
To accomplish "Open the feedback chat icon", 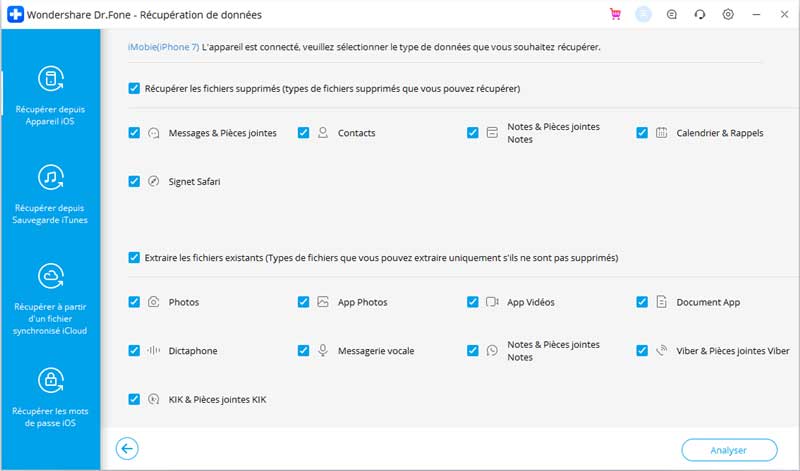I will click(671, 14).
